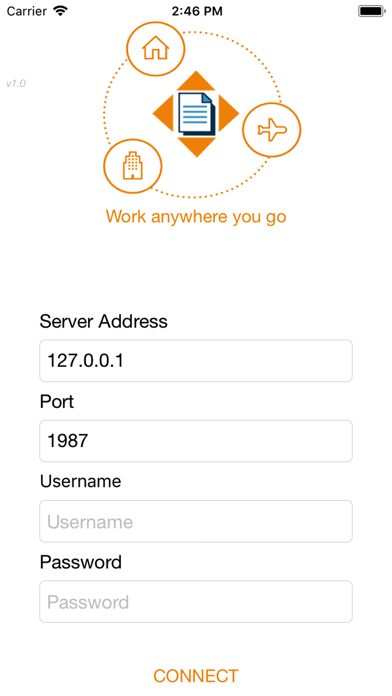The height and width of the screenshot is (696, 392).
Task: Focus the Password input field
Action: click(196, 601)
